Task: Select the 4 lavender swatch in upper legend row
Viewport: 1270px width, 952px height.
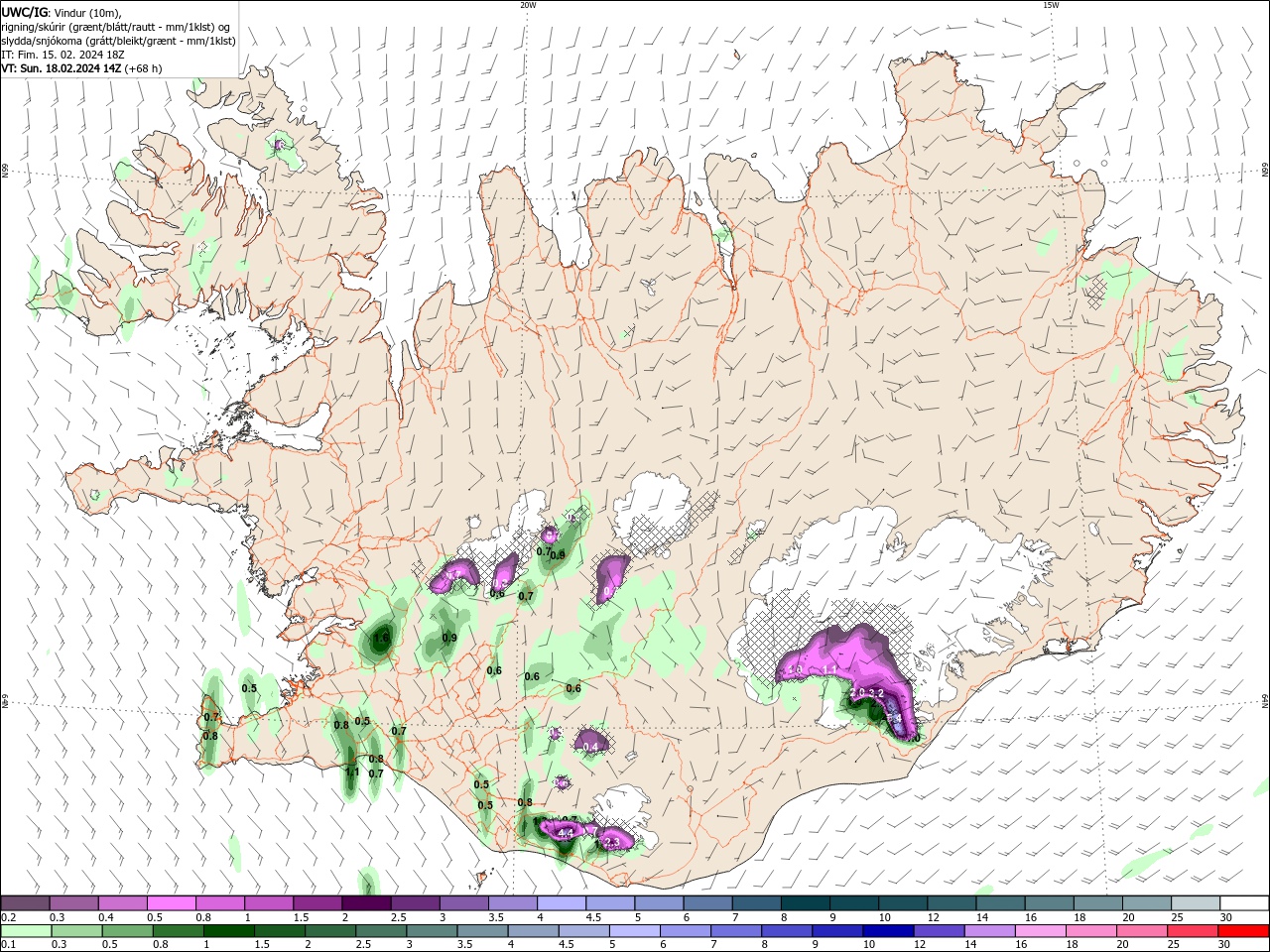Action: 561,903
